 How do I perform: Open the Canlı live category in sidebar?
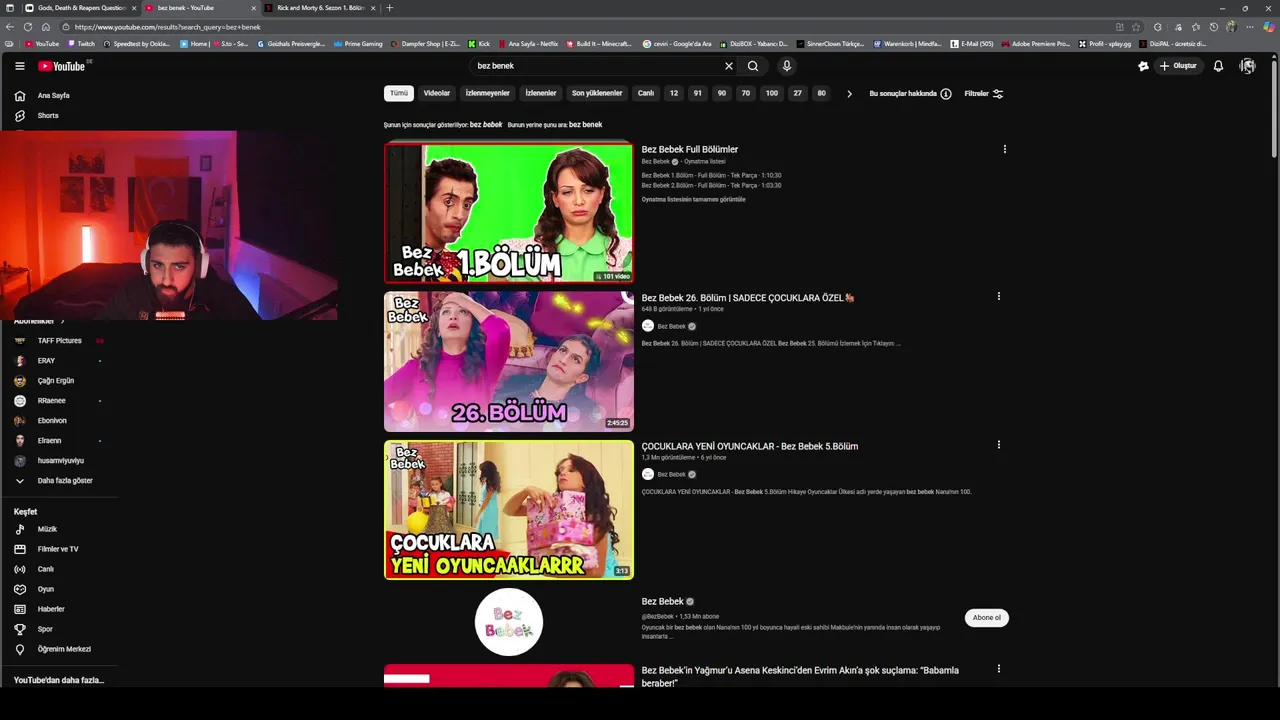(x=45, y=569)
